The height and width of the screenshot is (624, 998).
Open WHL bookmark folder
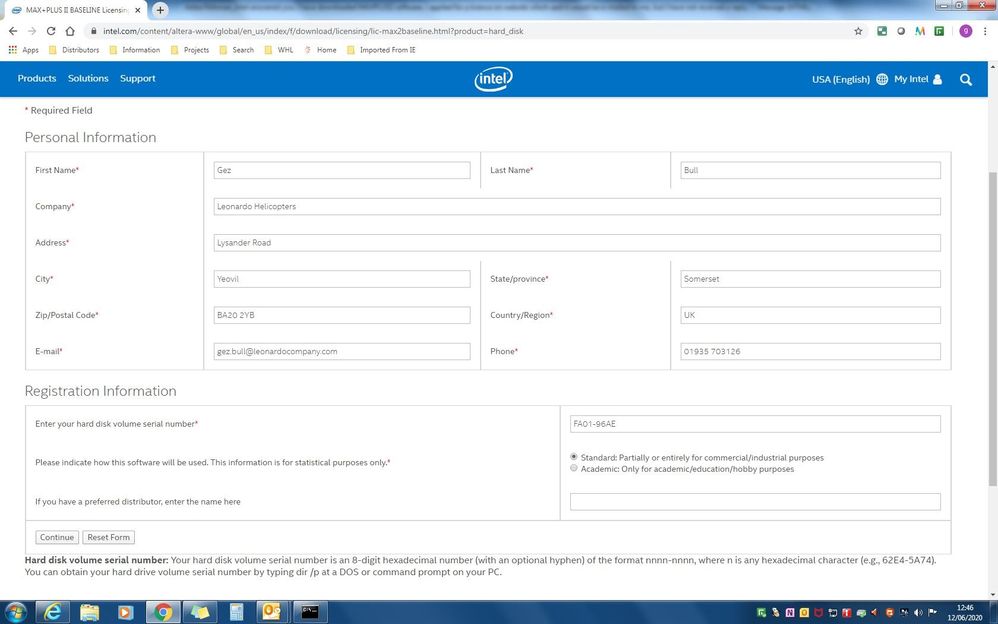(279, 50)
